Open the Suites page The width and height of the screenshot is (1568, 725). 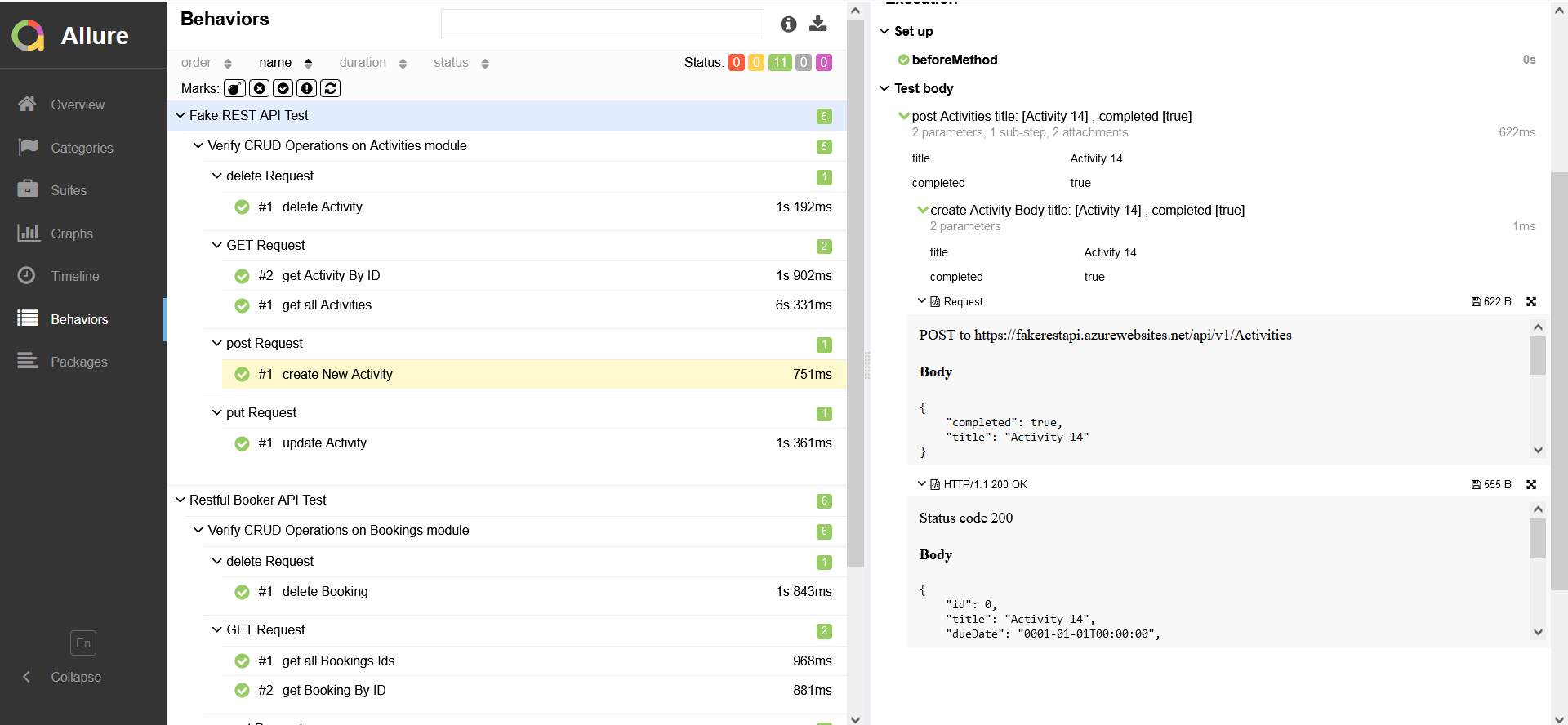(69, 190)
